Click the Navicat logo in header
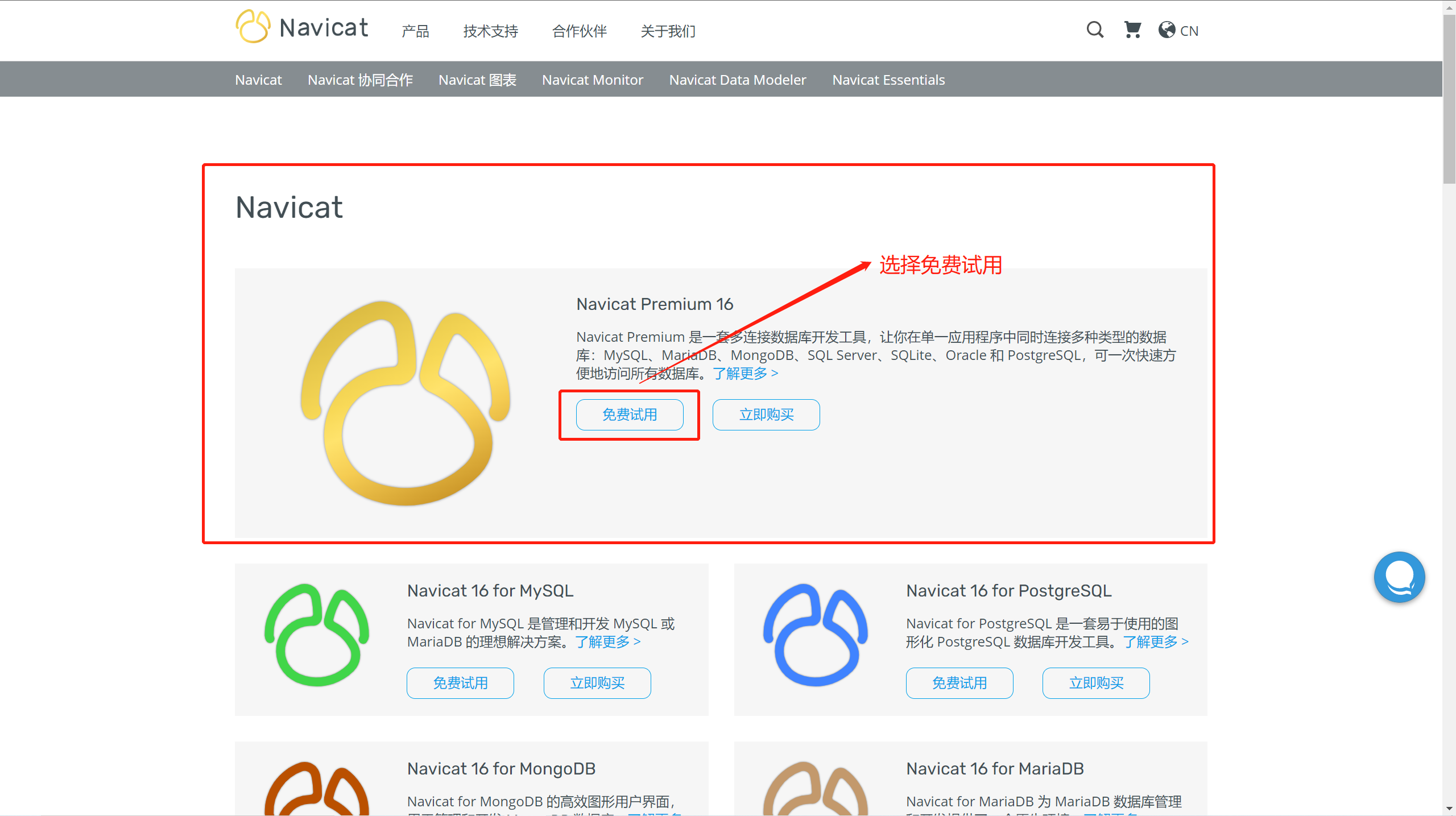1456x816 pixels. point(302,27)
